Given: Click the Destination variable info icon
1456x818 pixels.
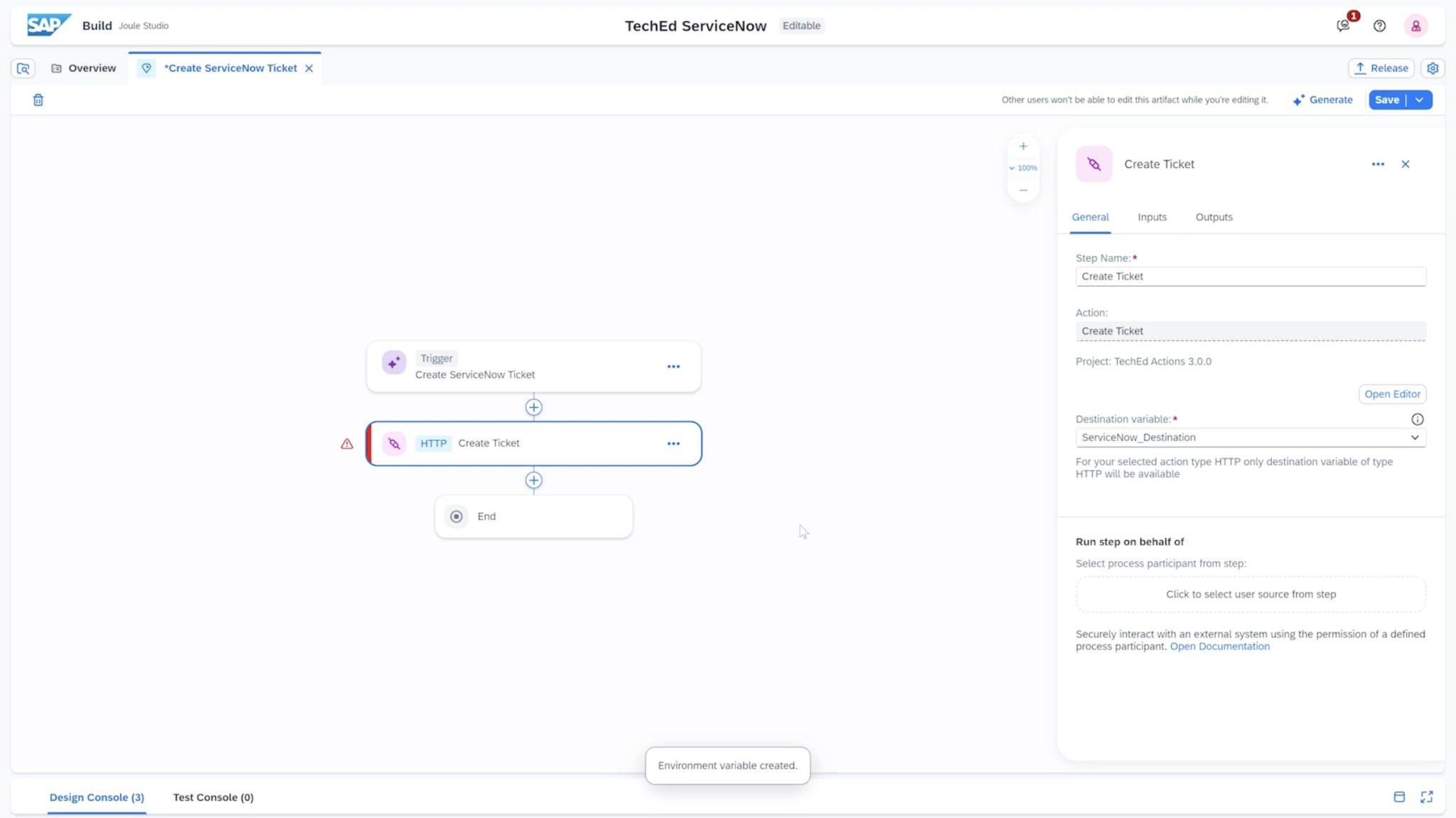Looking at the screenshot, I should (1417, 419).
